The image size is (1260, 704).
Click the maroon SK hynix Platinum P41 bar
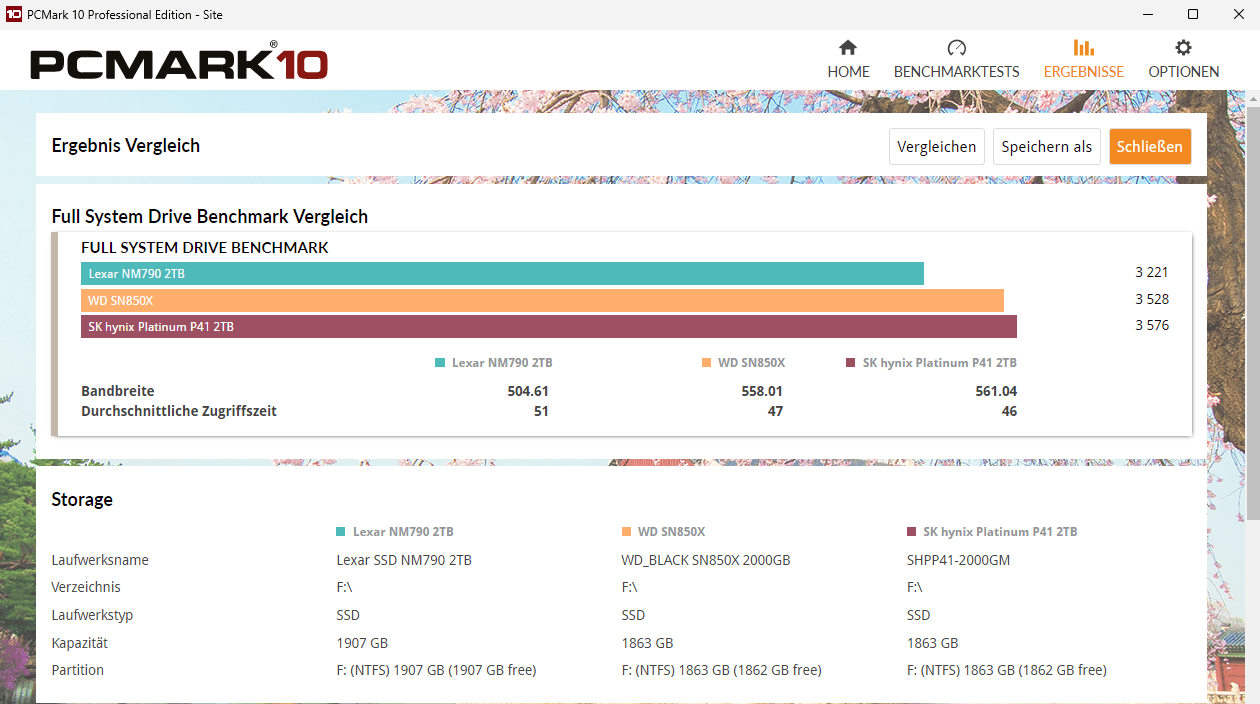pos(549,327)
